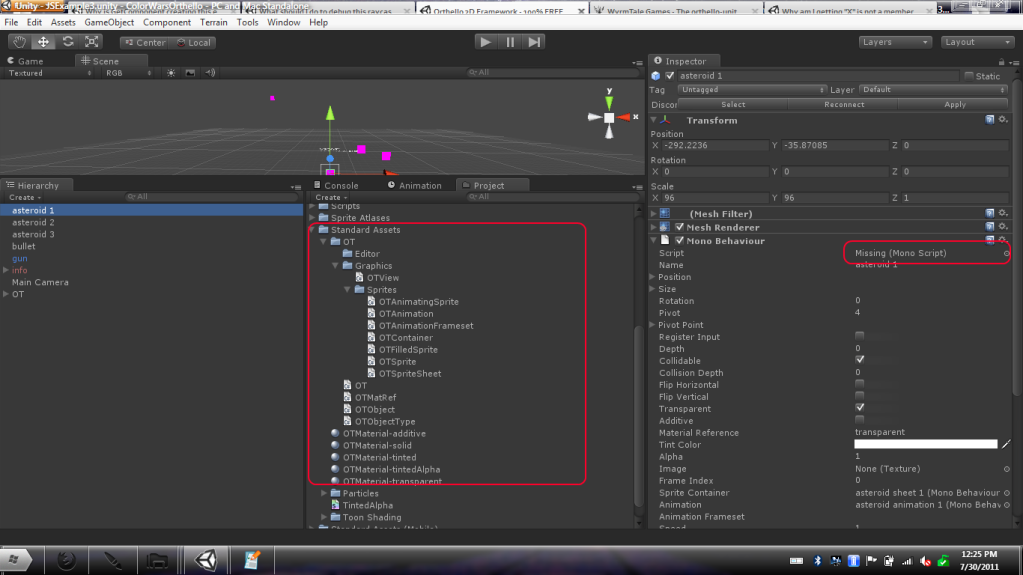Pick script via Missing Mono Script selector
The height and width of the screenshot is (575, 1023).
[x=1007, y=253]
